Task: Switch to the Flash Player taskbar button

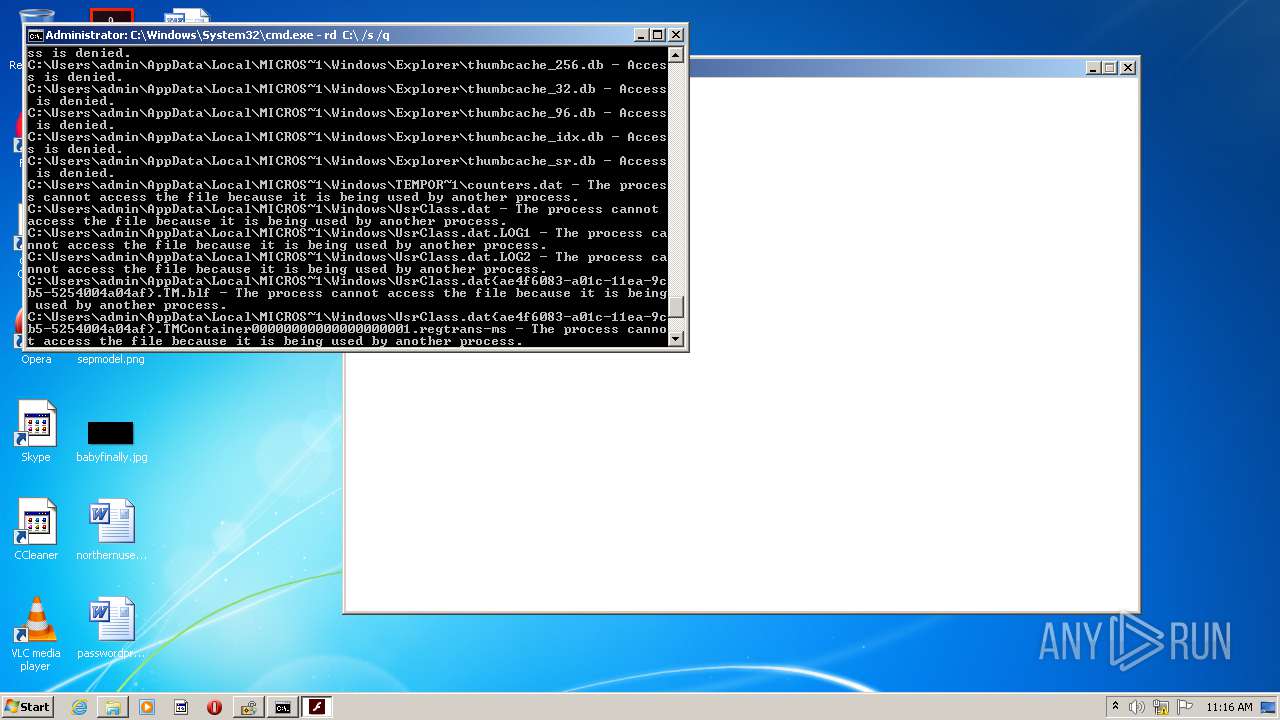Action: click(317, 707)
